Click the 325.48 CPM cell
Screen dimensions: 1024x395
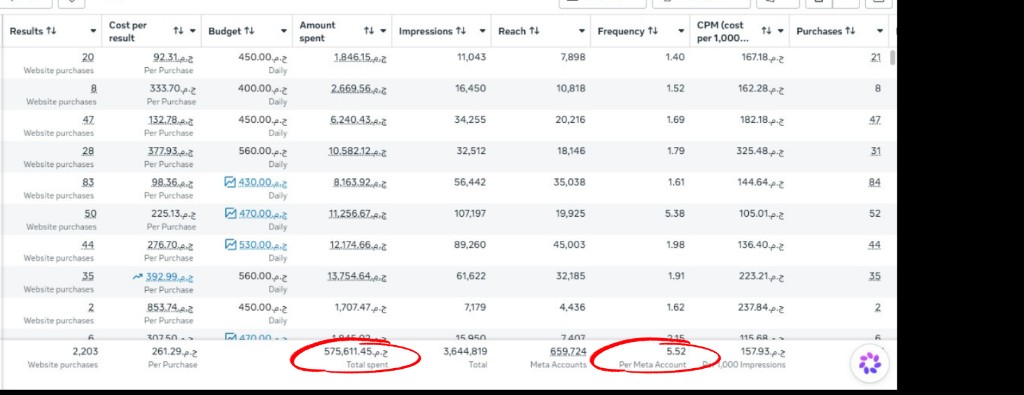point(761,151)
